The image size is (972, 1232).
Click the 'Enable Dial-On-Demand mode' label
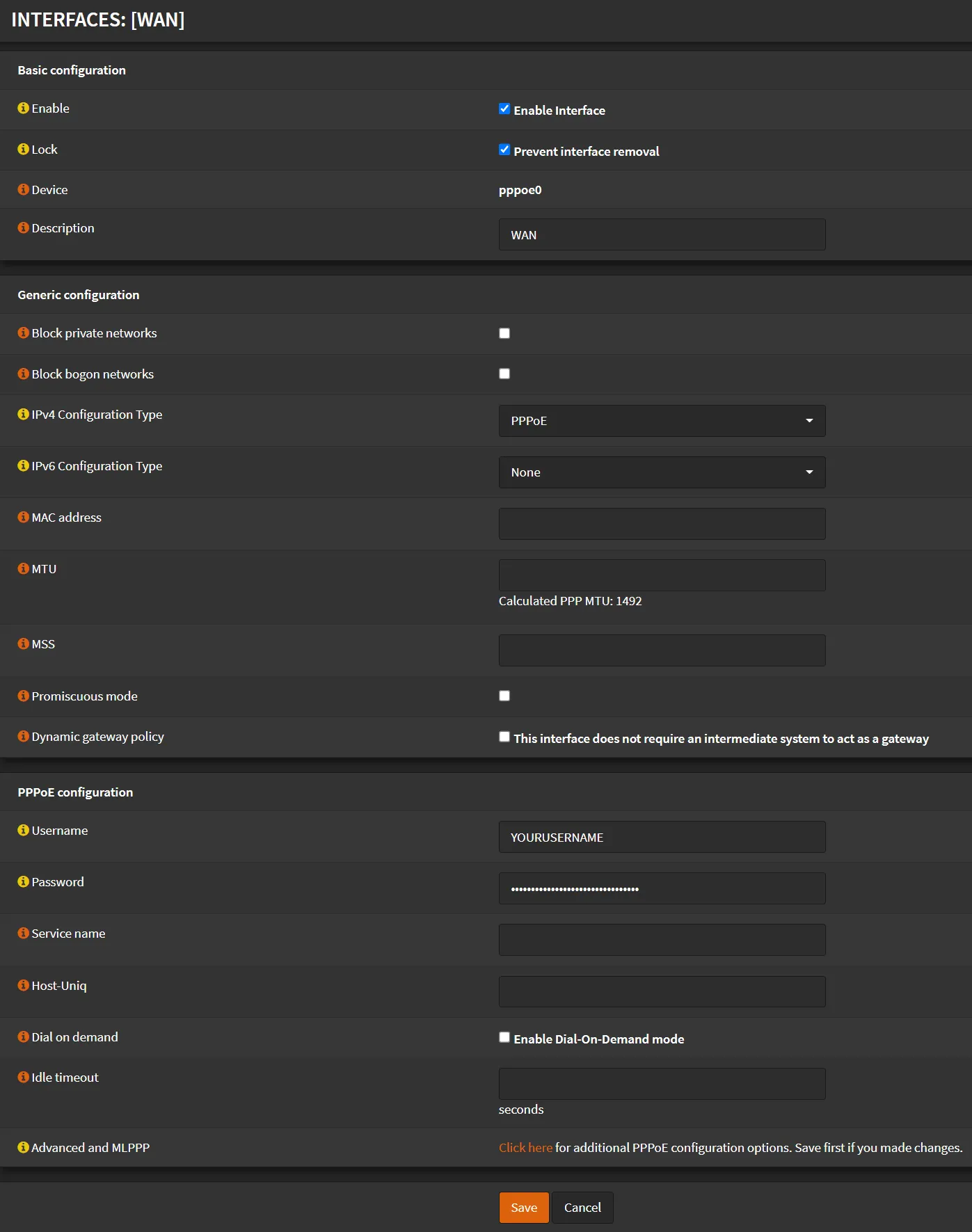[x=599, y=1039]
